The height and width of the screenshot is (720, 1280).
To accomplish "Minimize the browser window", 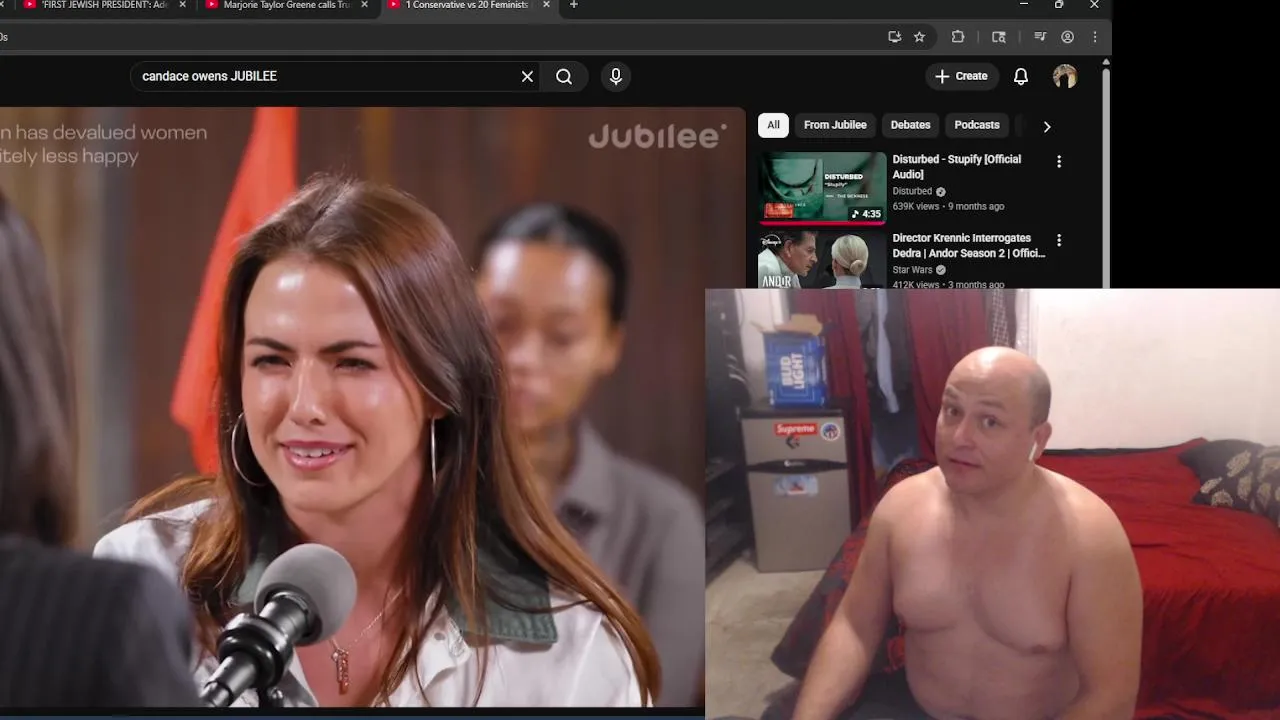I will pyautogui.click(x=1023, y=5).
